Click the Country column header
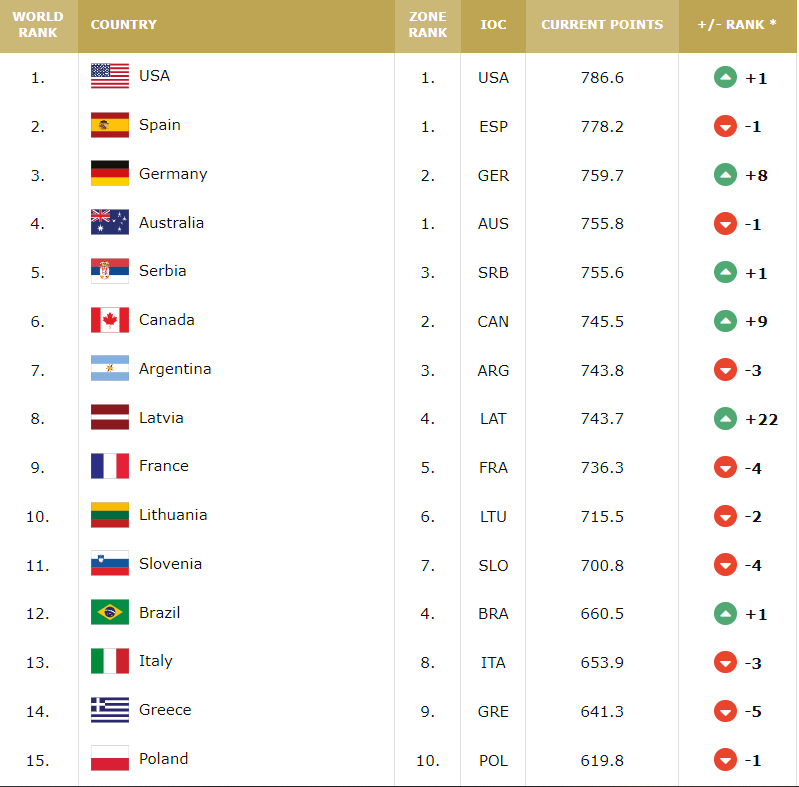This screenshot has width=799, height=787. [x=124, y=25]
